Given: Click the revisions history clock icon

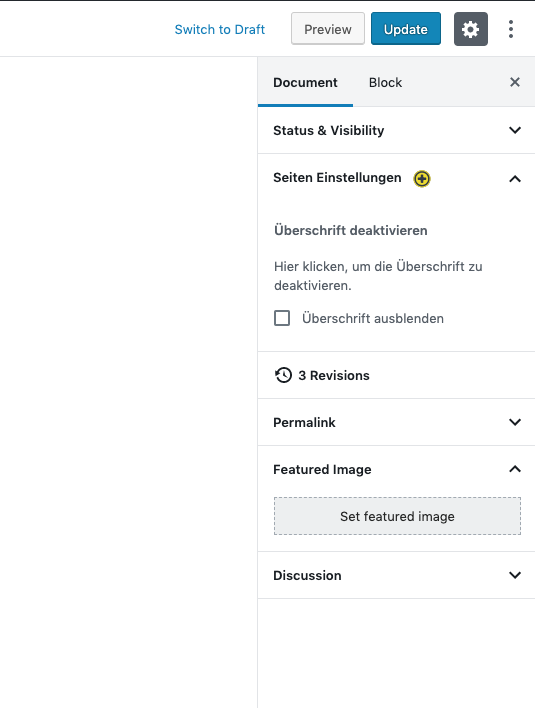Looking at the screenshot, I should tap(283, 375).
